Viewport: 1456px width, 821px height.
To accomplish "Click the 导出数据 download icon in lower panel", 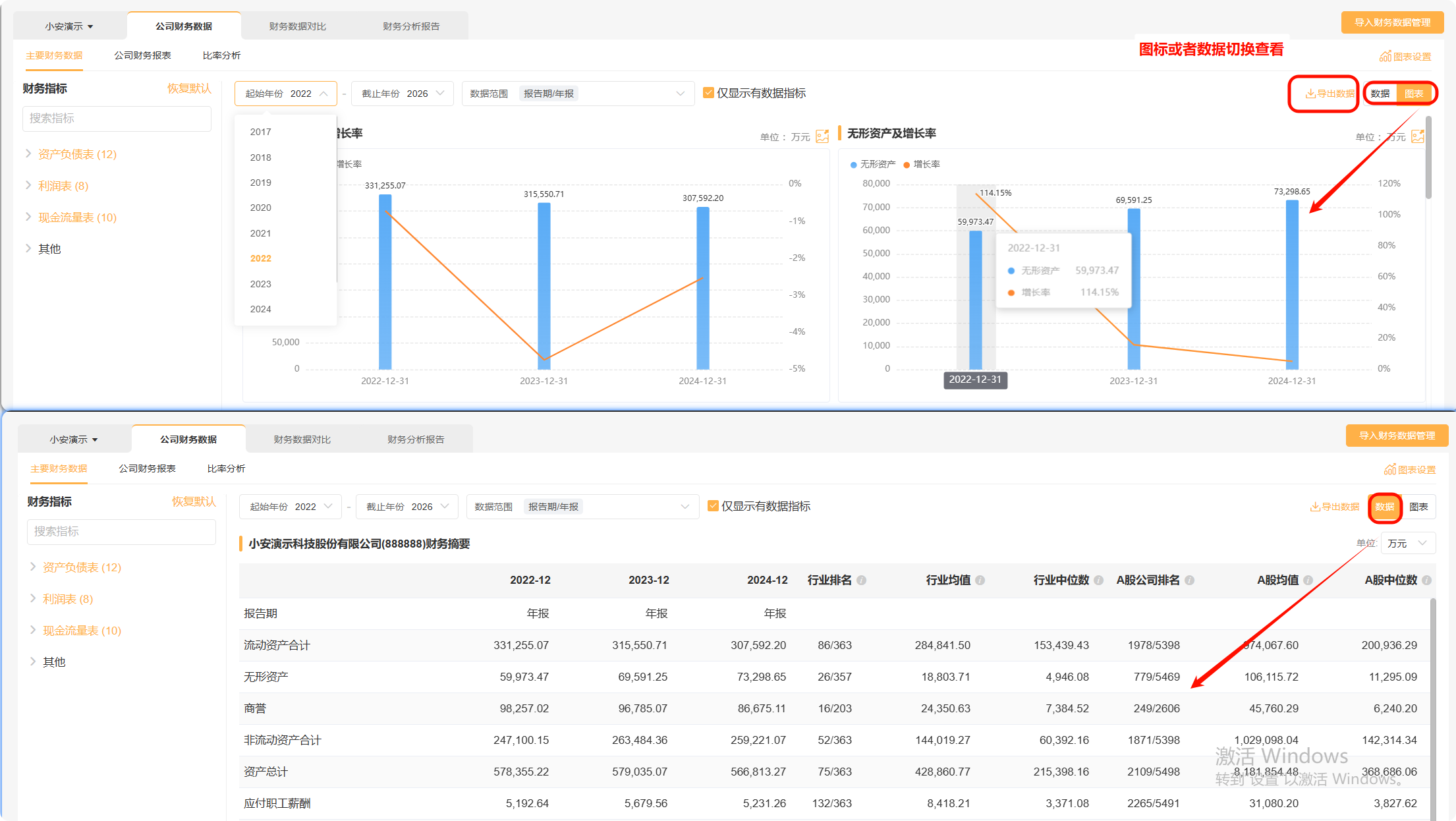I will tap(1315, 507).
